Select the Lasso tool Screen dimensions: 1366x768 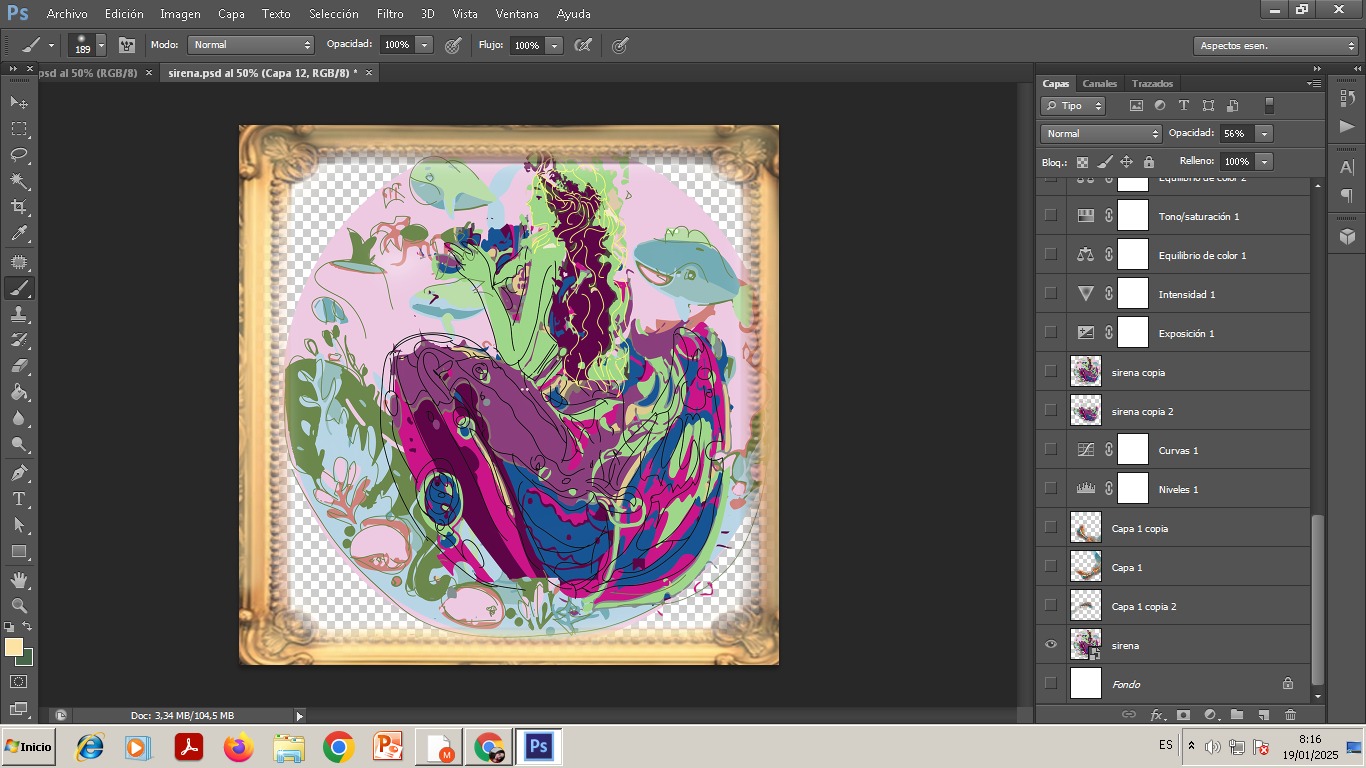click(19, 155)
